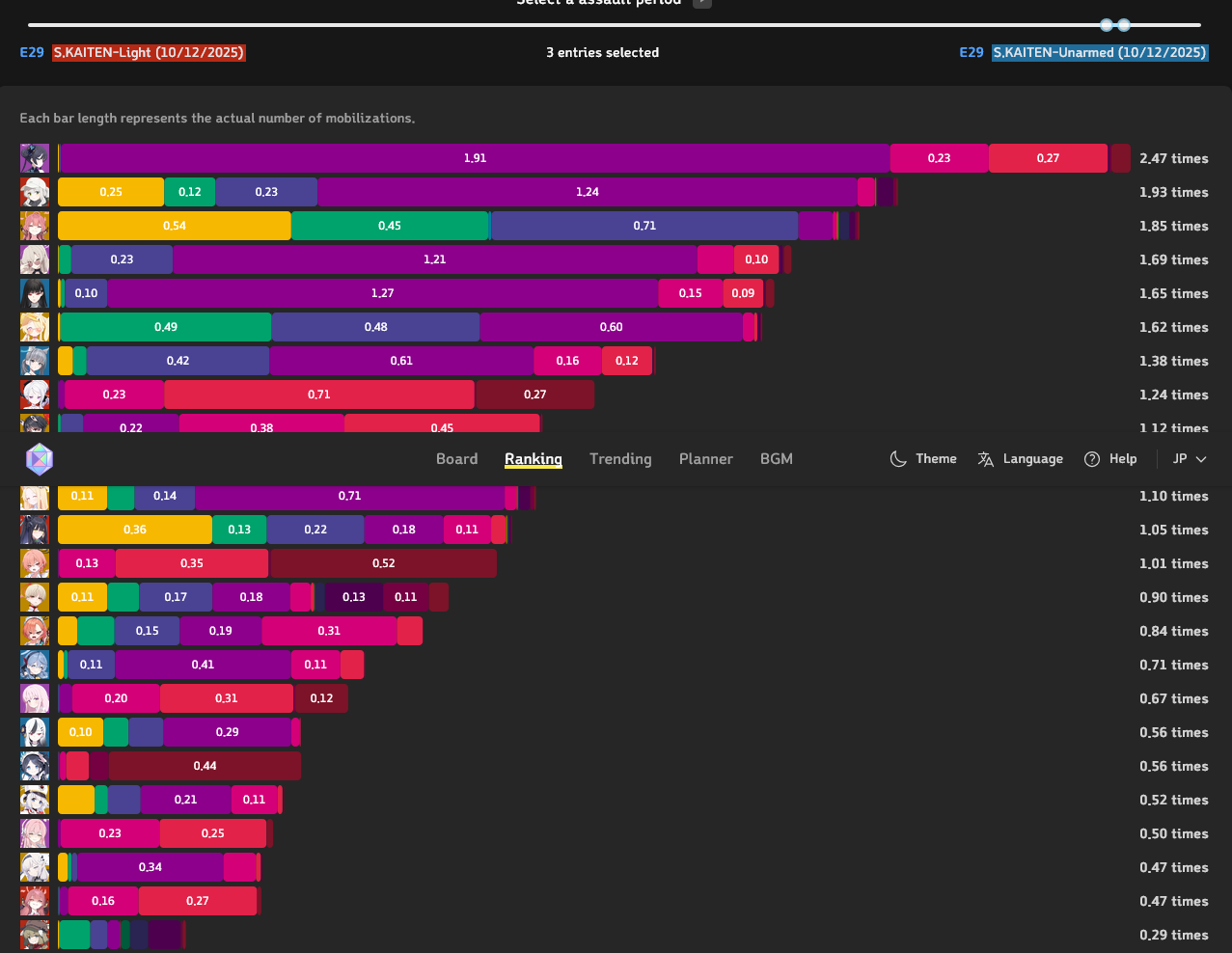
Task: Click the Language translate icon
Action: click(985, 459)
